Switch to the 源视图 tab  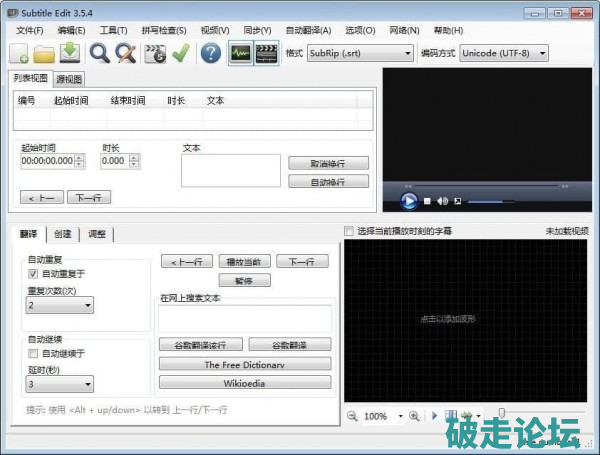click(x=68, y=79)
